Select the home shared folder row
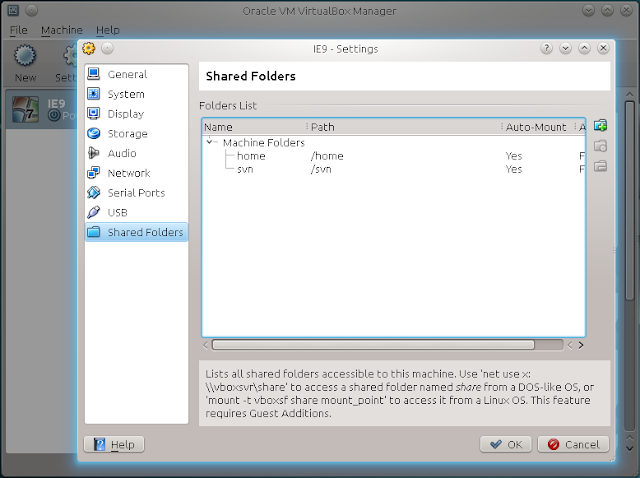Image resolution: width=640 pixels, height=478 pixels. [x=394, y=156]
